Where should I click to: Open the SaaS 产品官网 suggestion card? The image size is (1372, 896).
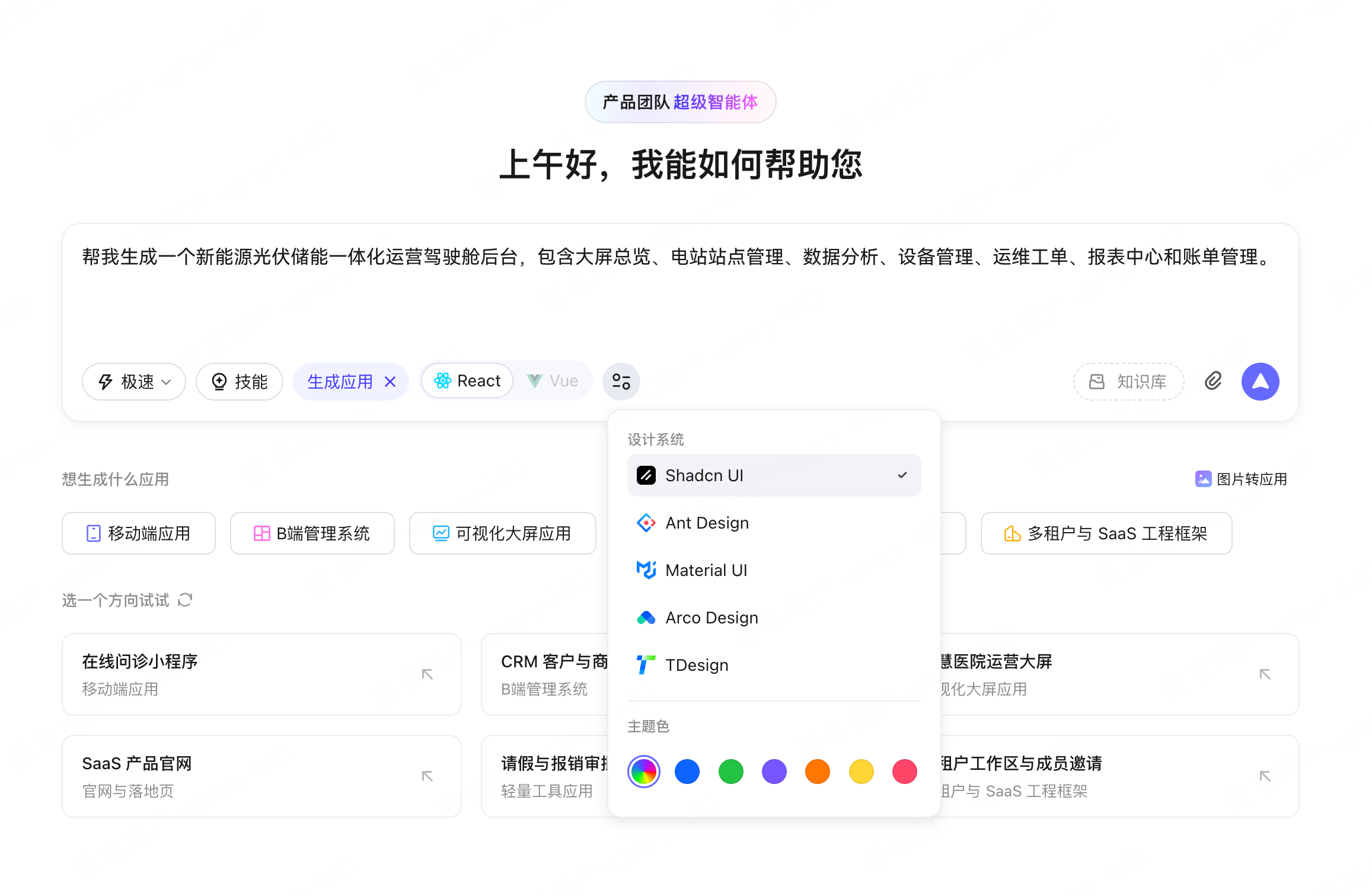coord(261,776)
